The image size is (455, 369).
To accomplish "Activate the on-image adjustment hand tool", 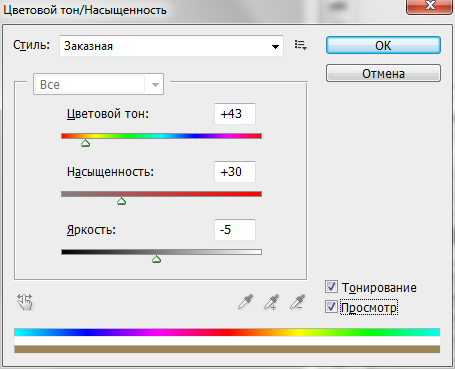I will [25, 302].
